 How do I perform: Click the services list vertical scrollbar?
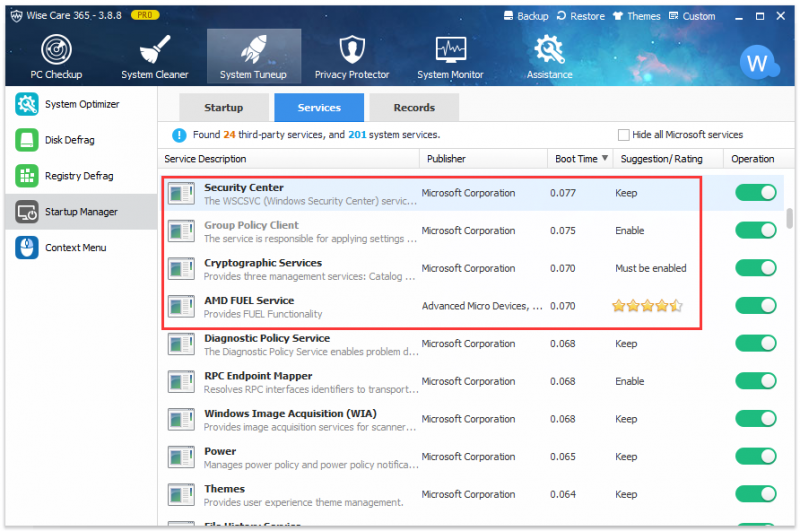click(789, 218)
